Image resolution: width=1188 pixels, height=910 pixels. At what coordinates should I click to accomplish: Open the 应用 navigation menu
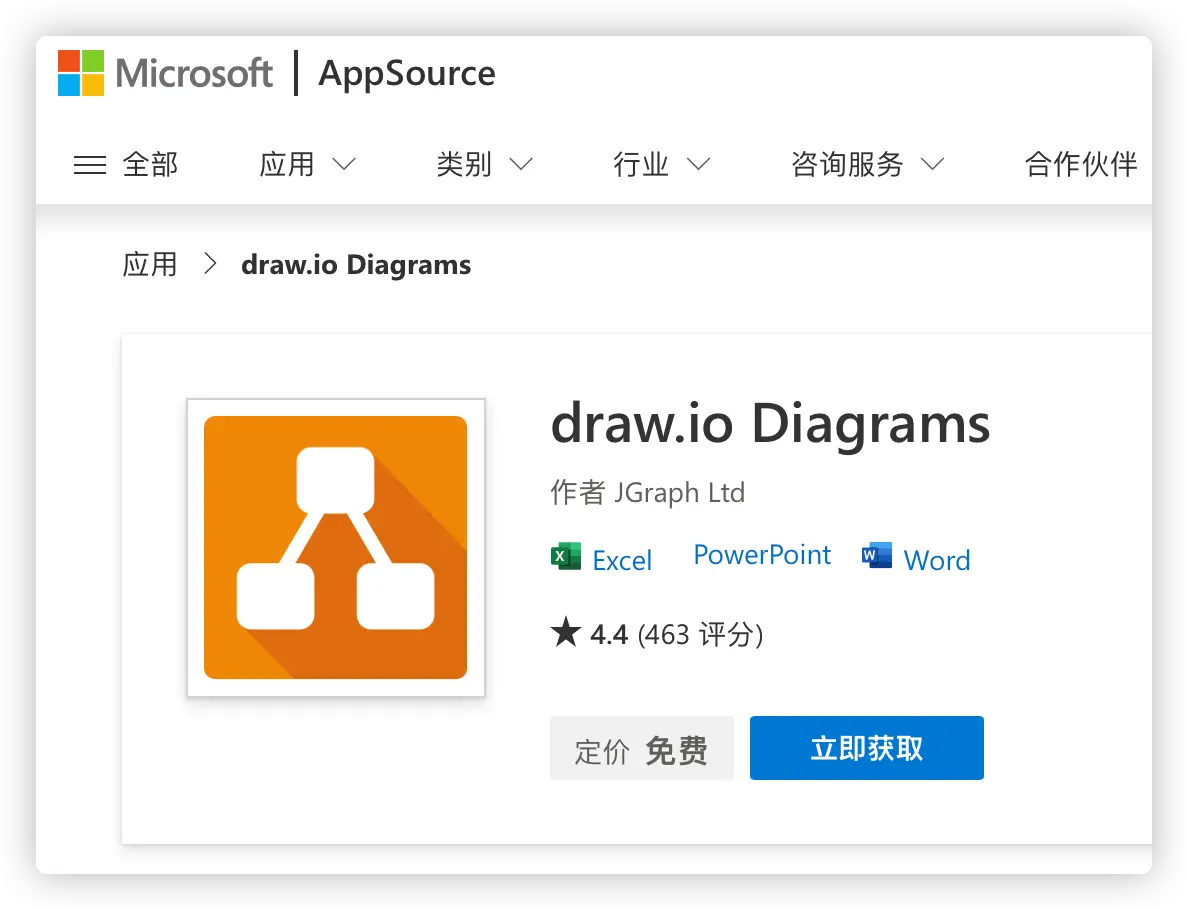coord(286,164)
